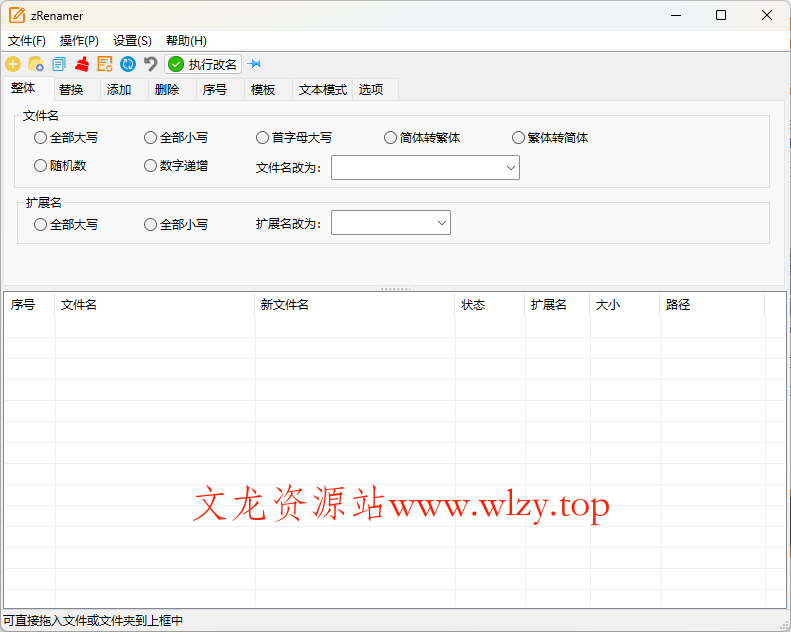The image size is (791, 632).
Task: Select 全部小写 radio under 扩展名
Action: coord(176,224)
